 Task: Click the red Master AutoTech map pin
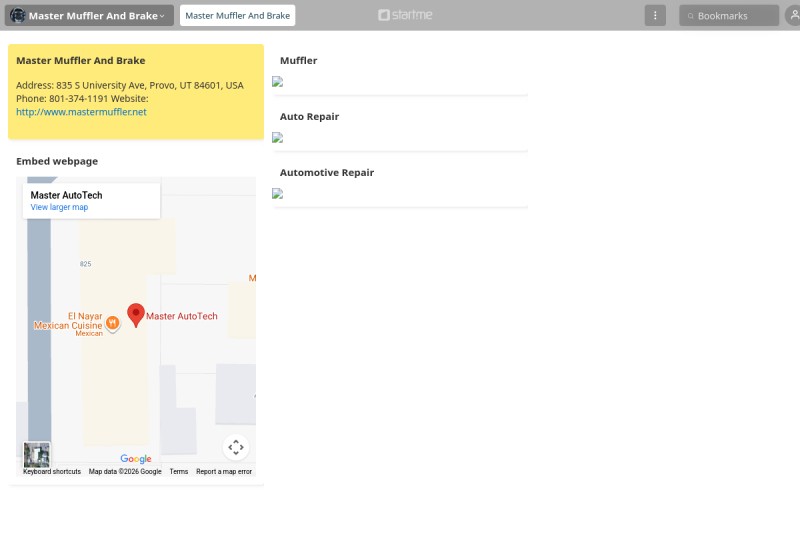[x=136, y=315]
